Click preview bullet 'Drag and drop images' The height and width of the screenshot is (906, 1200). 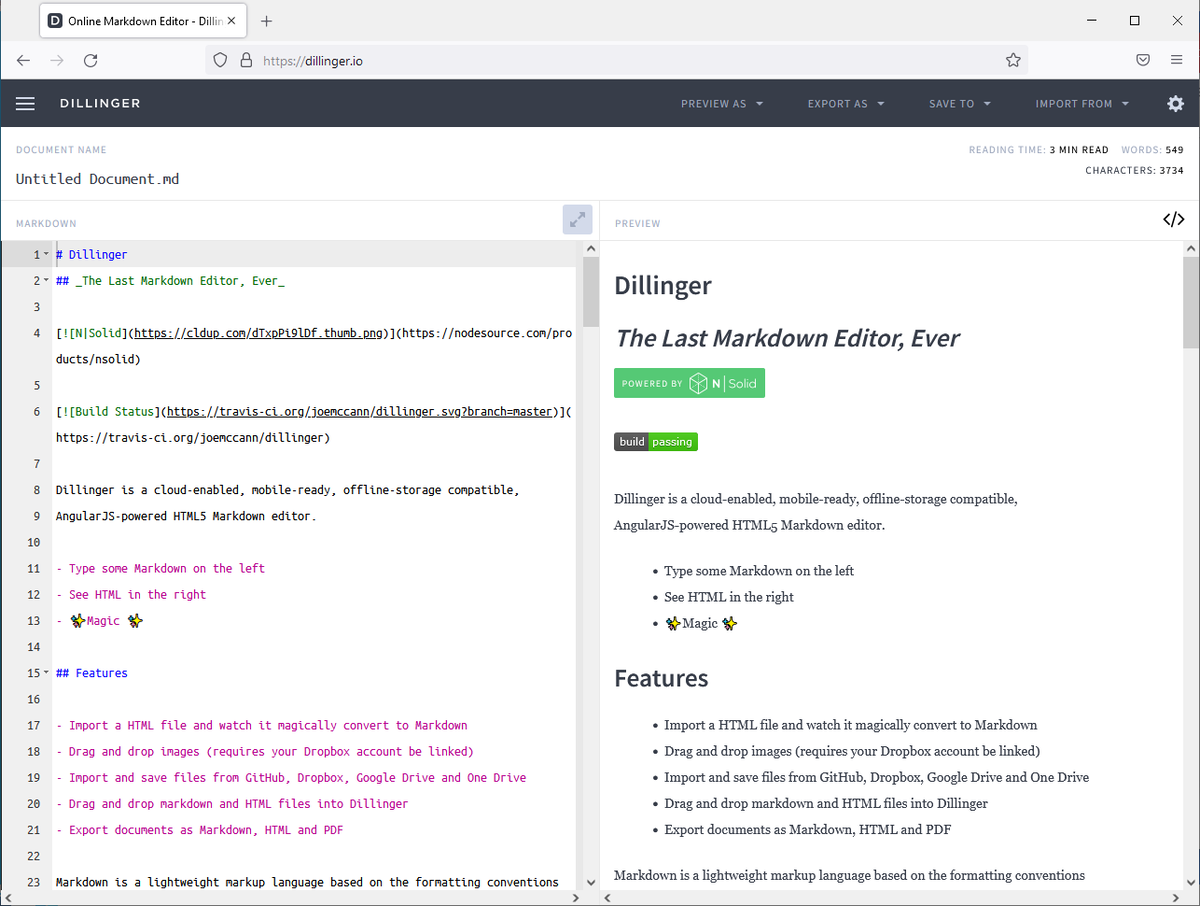[x=852, y=751]
